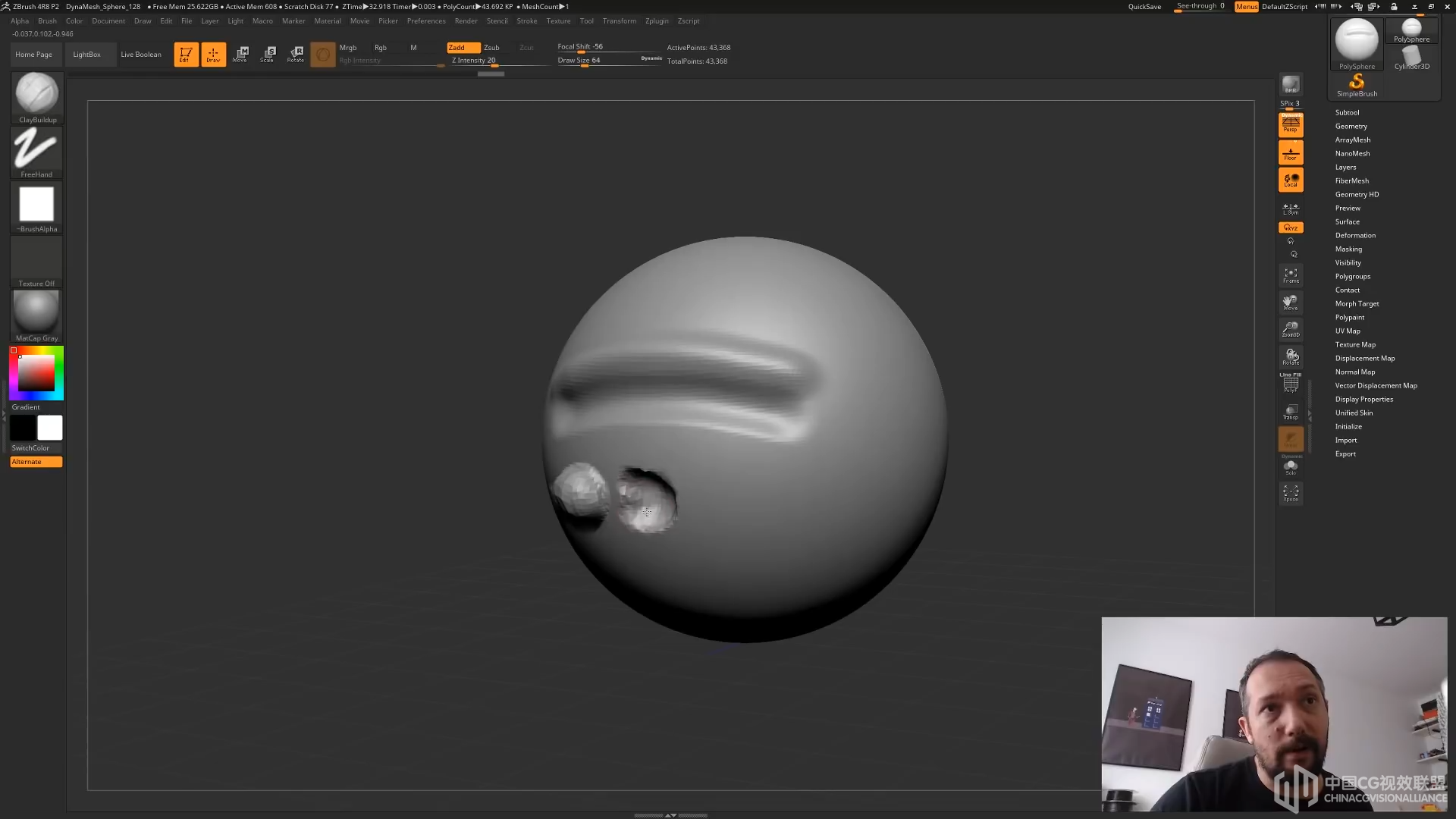The image size is (1456, 819).
Task: Toggle Solo mode
Action: (1291, 467)
